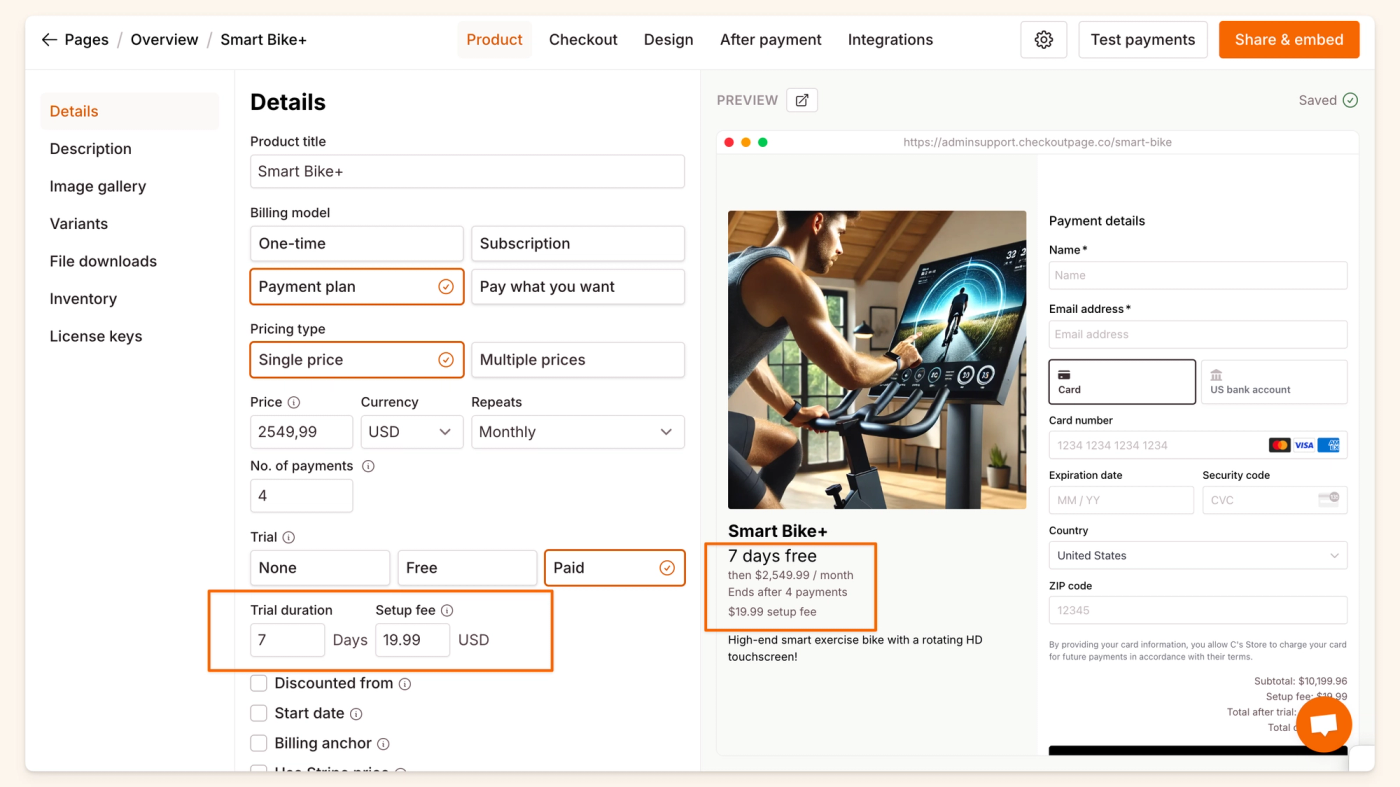Switch to the Design tab

click(669, 40)
